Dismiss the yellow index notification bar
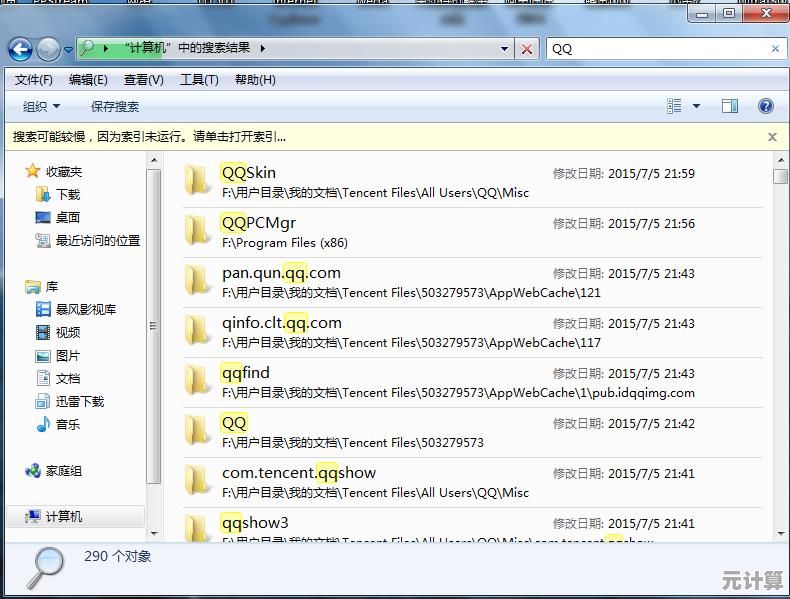Viewport: 790px width, 599px height. tap(772, 137)
